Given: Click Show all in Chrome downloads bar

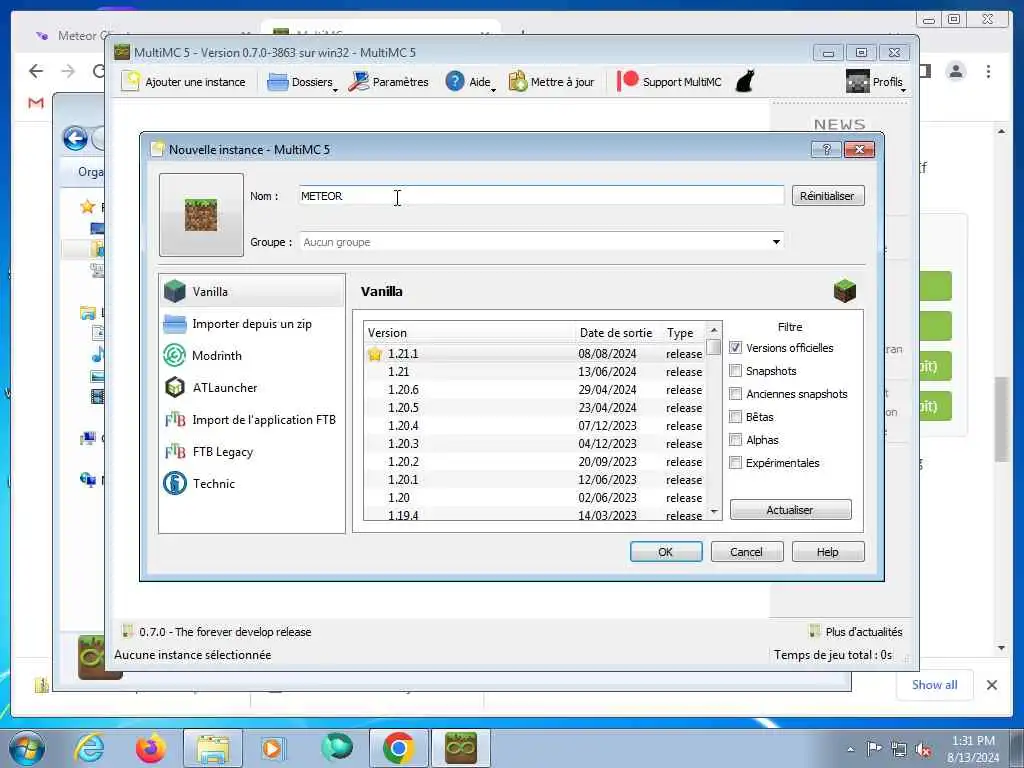Looking at the screenshot, I should point(935,684).
